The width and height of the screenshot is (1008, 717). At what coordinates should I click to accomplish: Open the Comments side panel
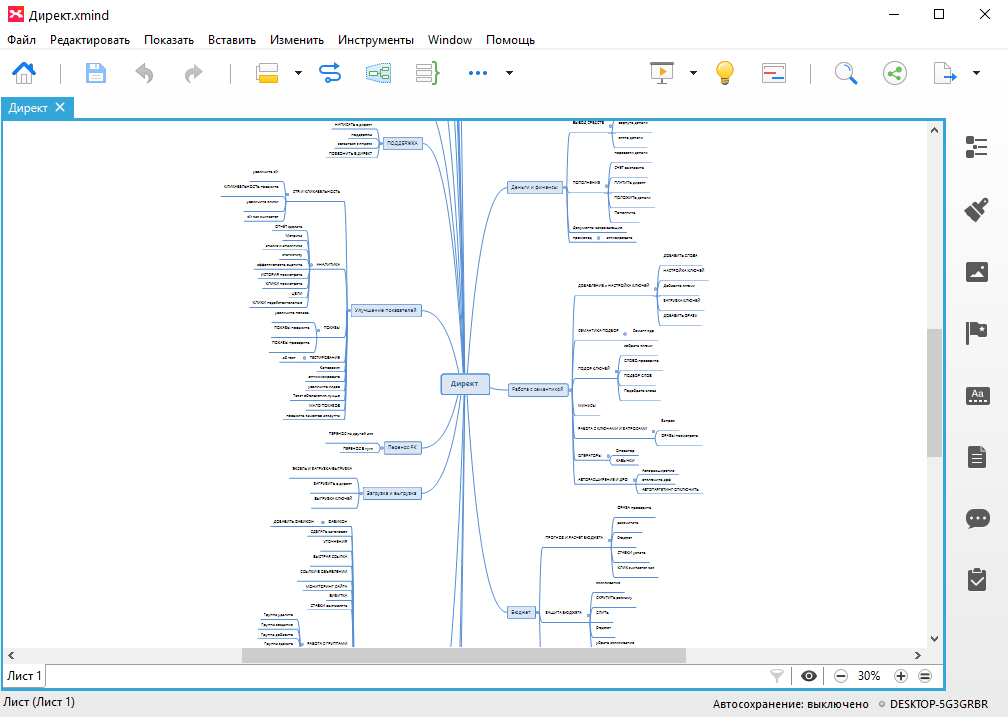coord(977,518)
